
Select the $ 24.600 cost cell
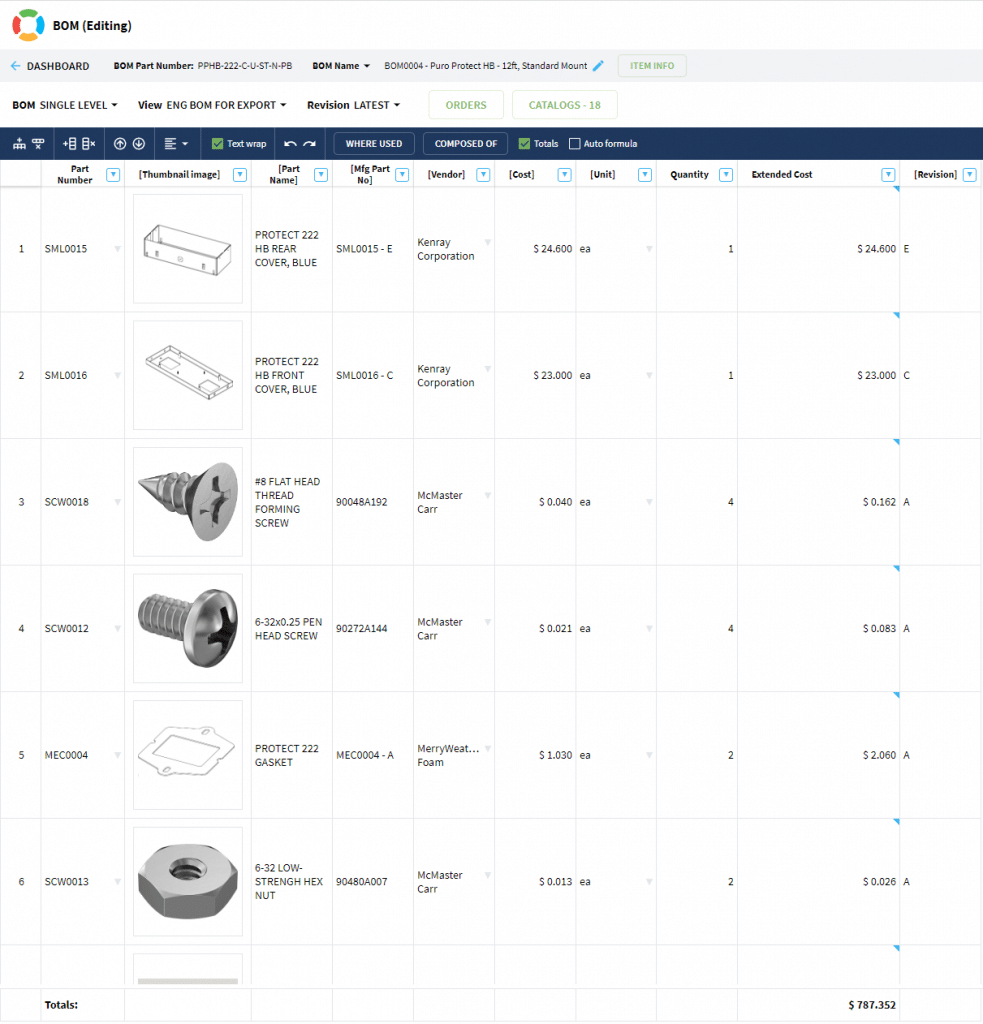point(535,249)
